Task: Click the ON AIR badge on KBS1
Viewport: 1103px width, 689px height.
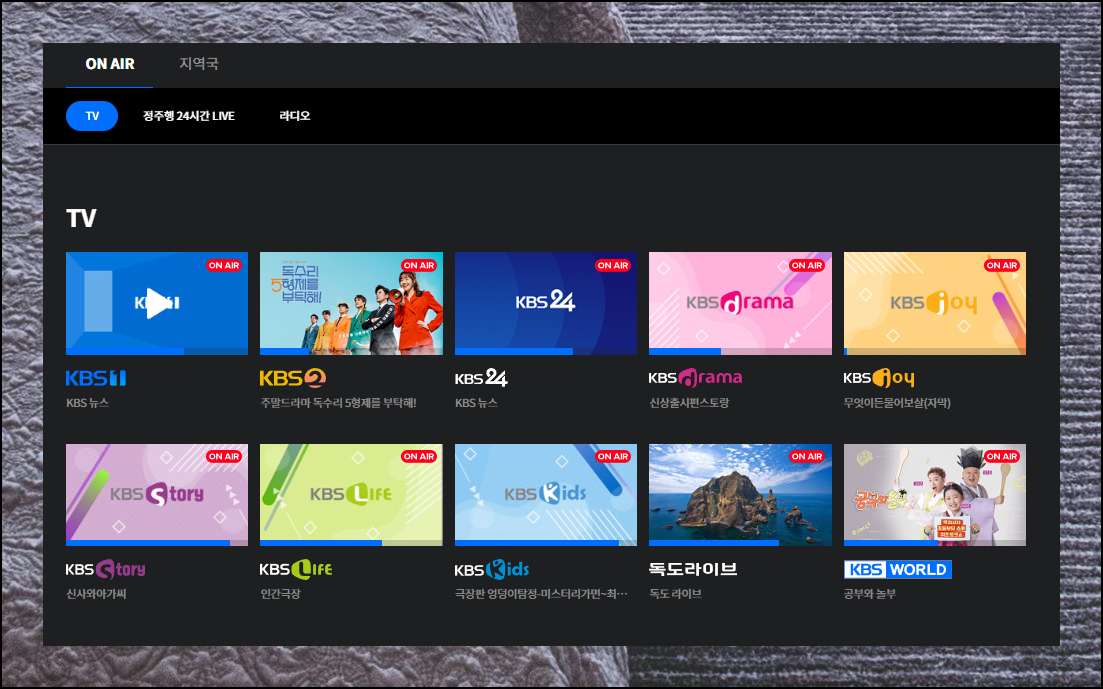Action: click(224, 265)
